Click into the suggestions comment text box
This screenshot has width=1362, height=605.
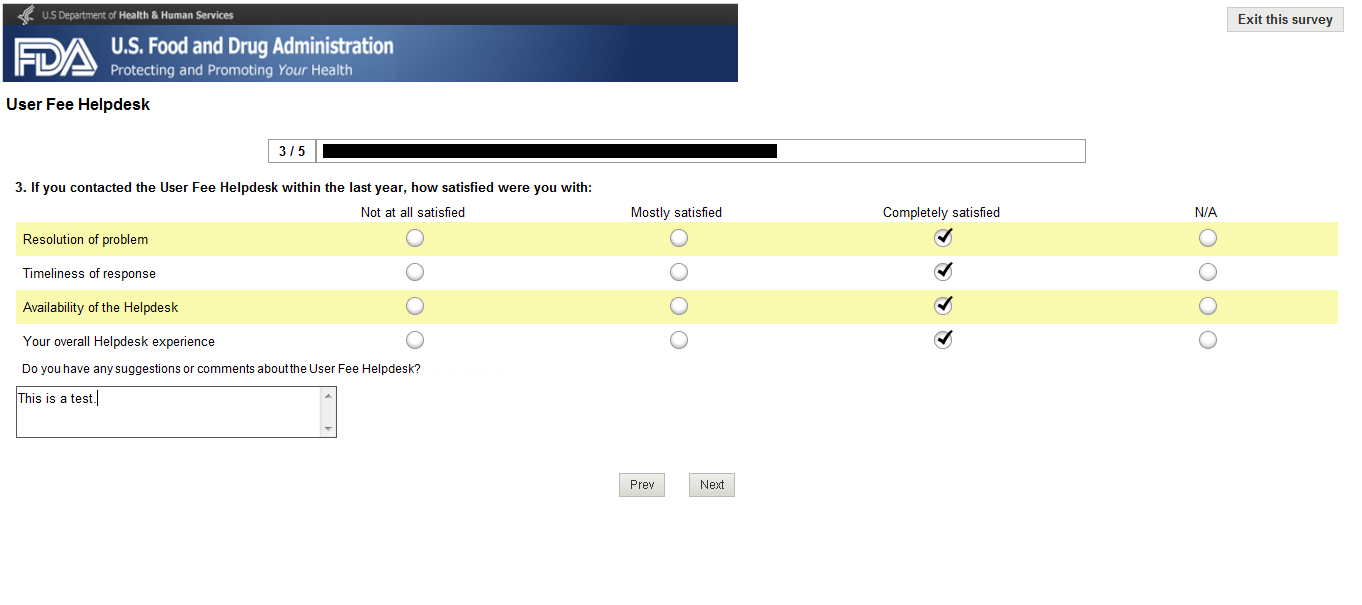click(x=170, y=412)
